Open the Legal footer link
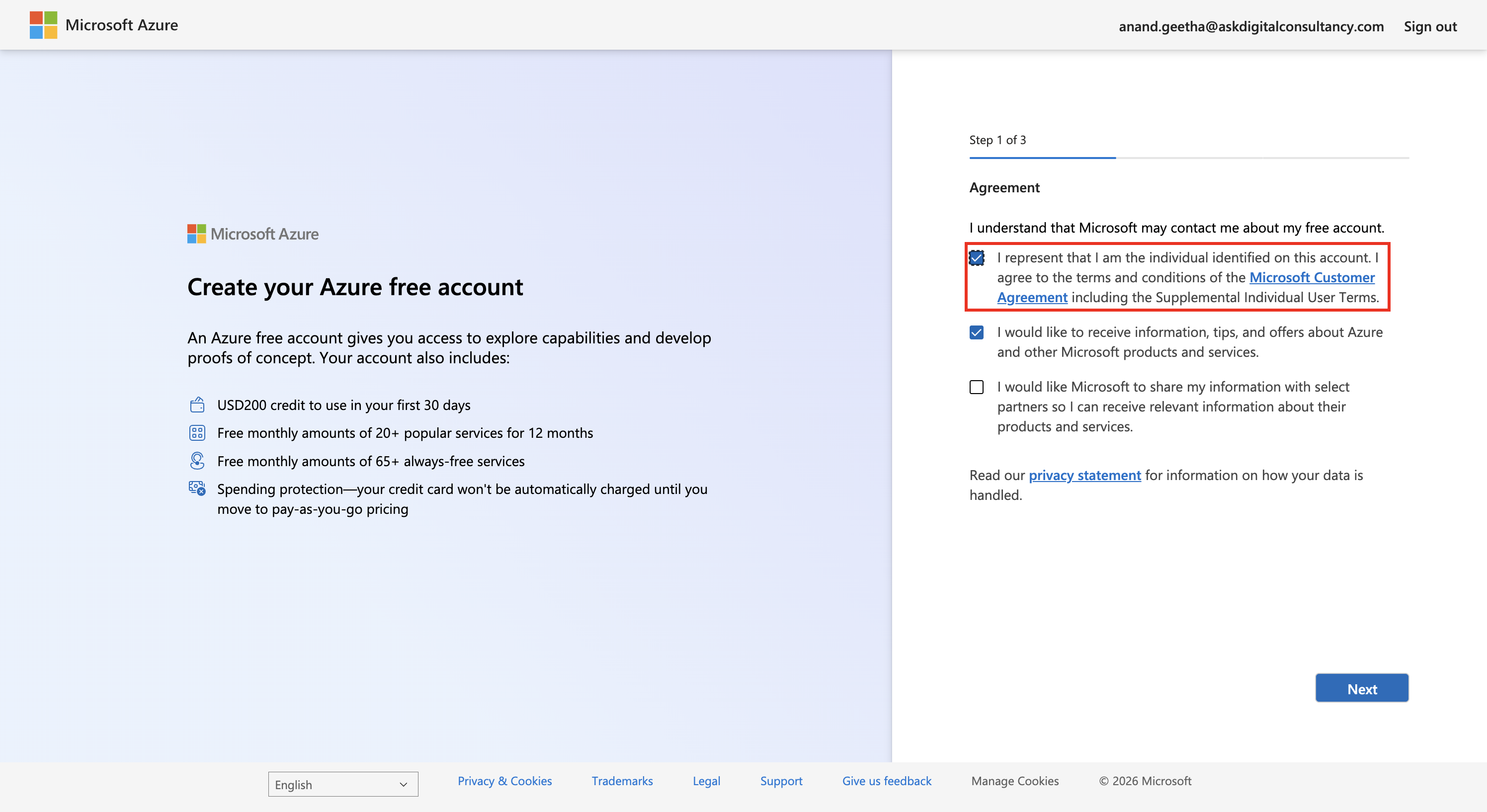 point(707,781)
